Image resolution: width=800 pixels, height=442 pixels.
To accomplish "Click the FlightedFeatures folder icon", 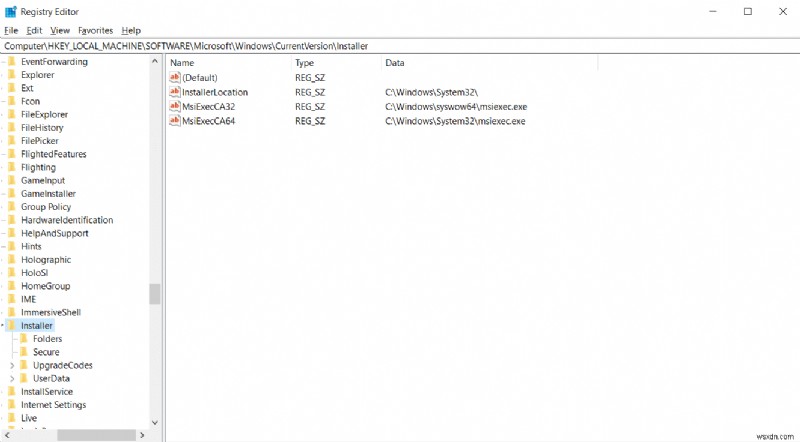I will [12, 154].
